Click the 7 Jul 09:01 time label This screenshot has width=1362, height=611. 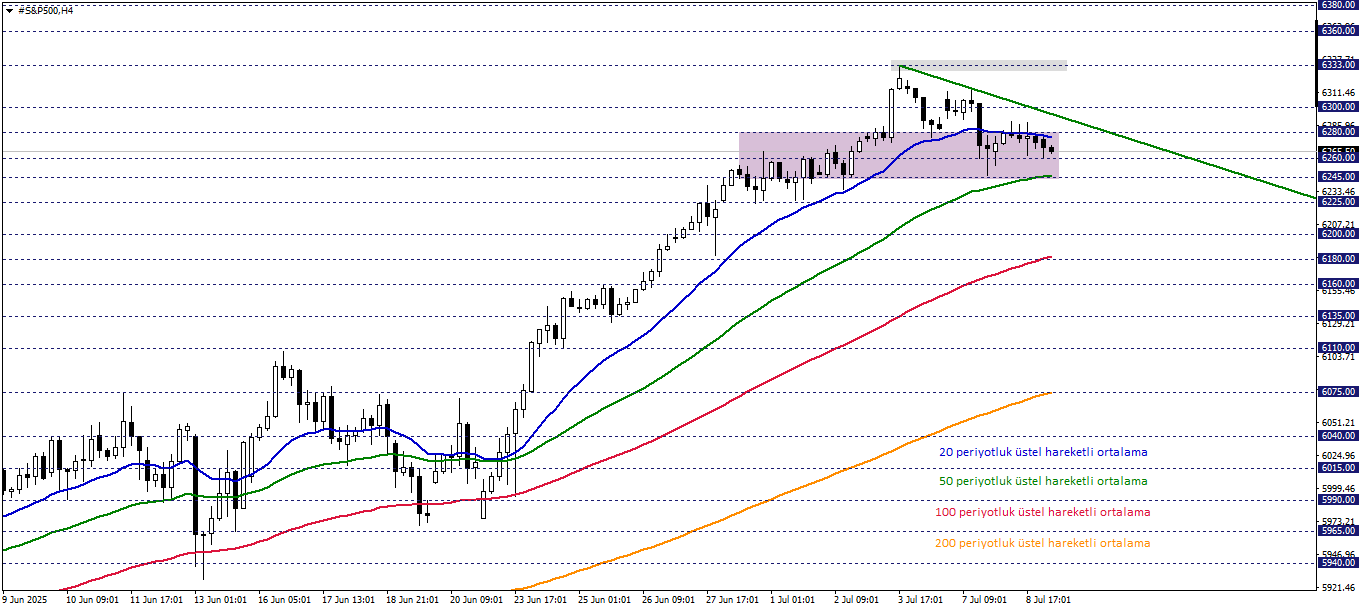point(987,601)
